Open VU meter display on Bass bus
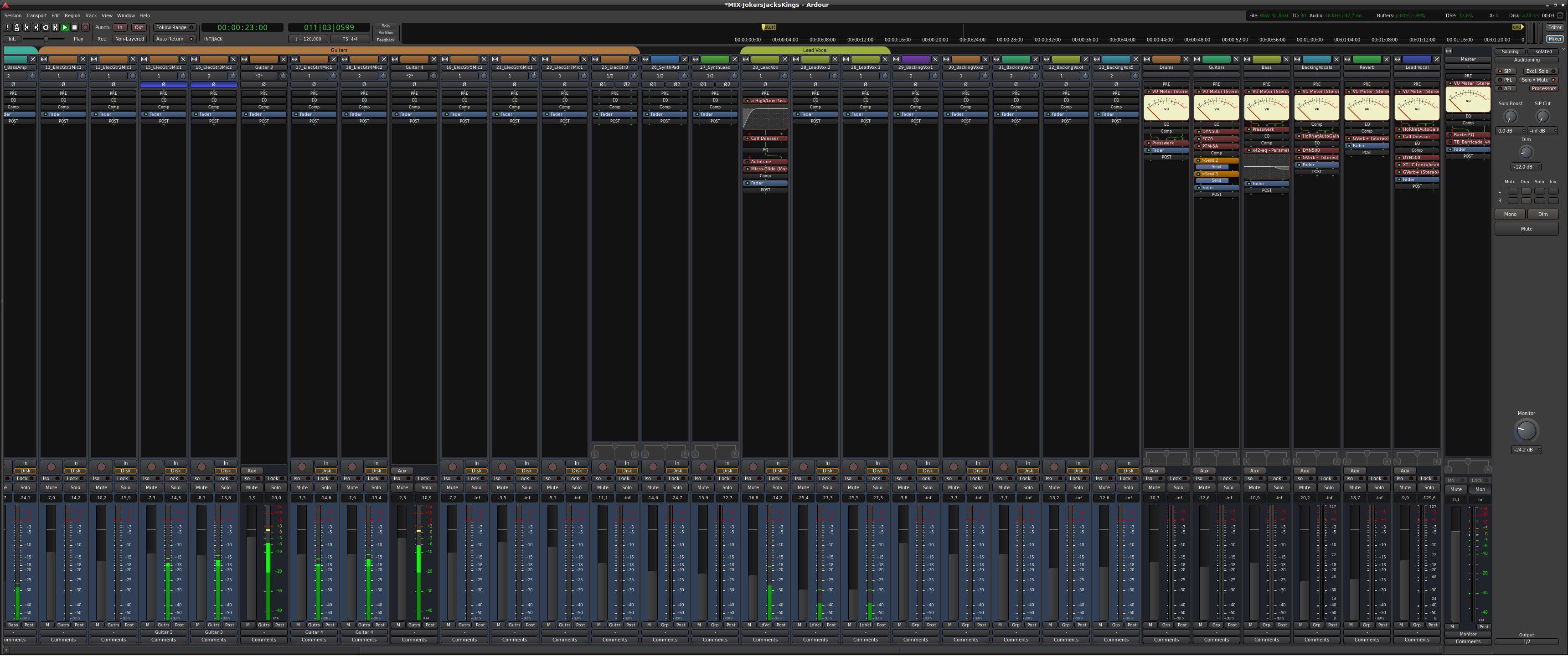Image resolution: width=1568 pixels, height=656 pixels. 1266,108
